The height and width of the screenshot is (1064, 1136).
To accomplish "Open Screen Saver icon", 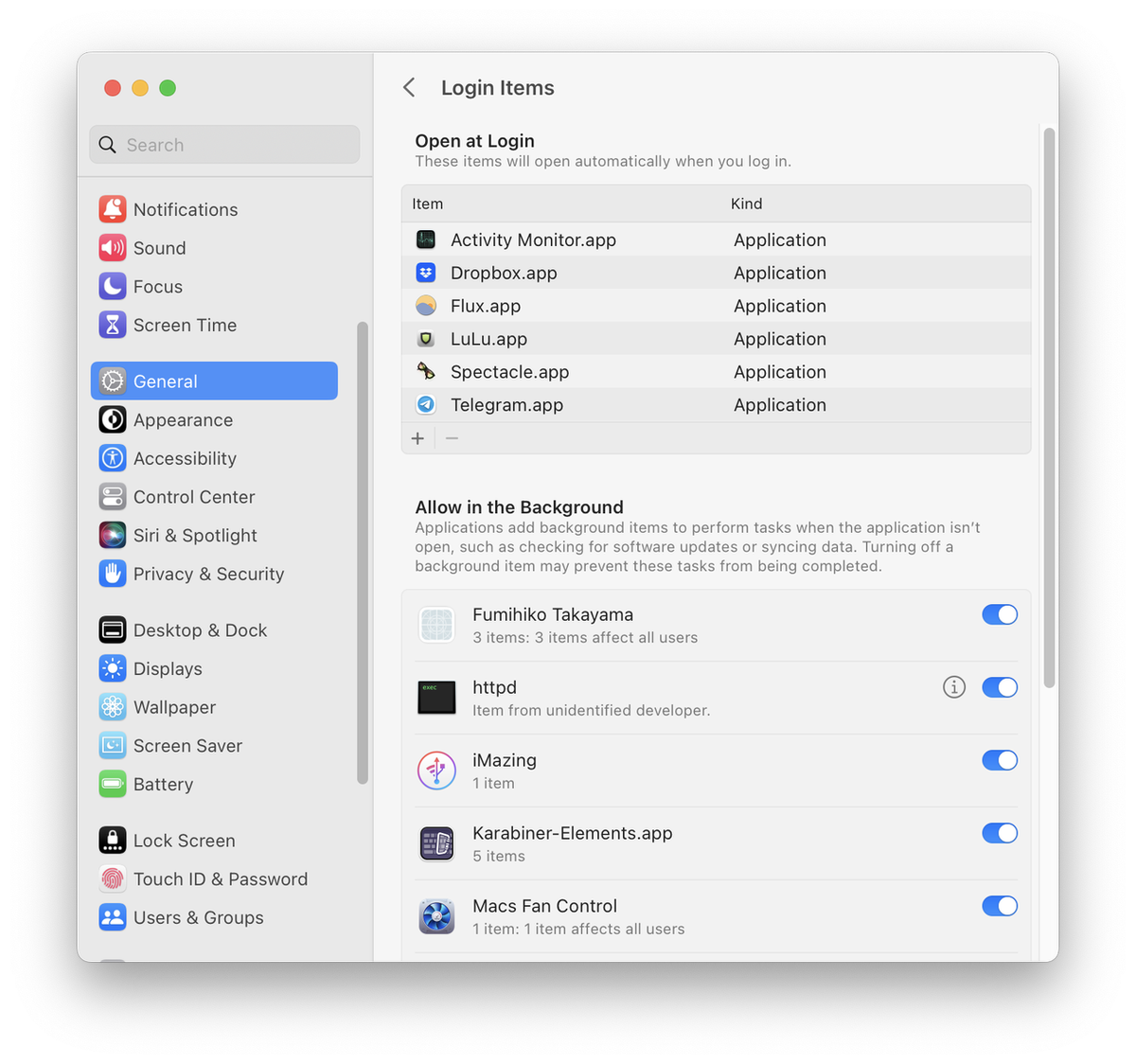I will pyautogui.click(x=113, y=745).
